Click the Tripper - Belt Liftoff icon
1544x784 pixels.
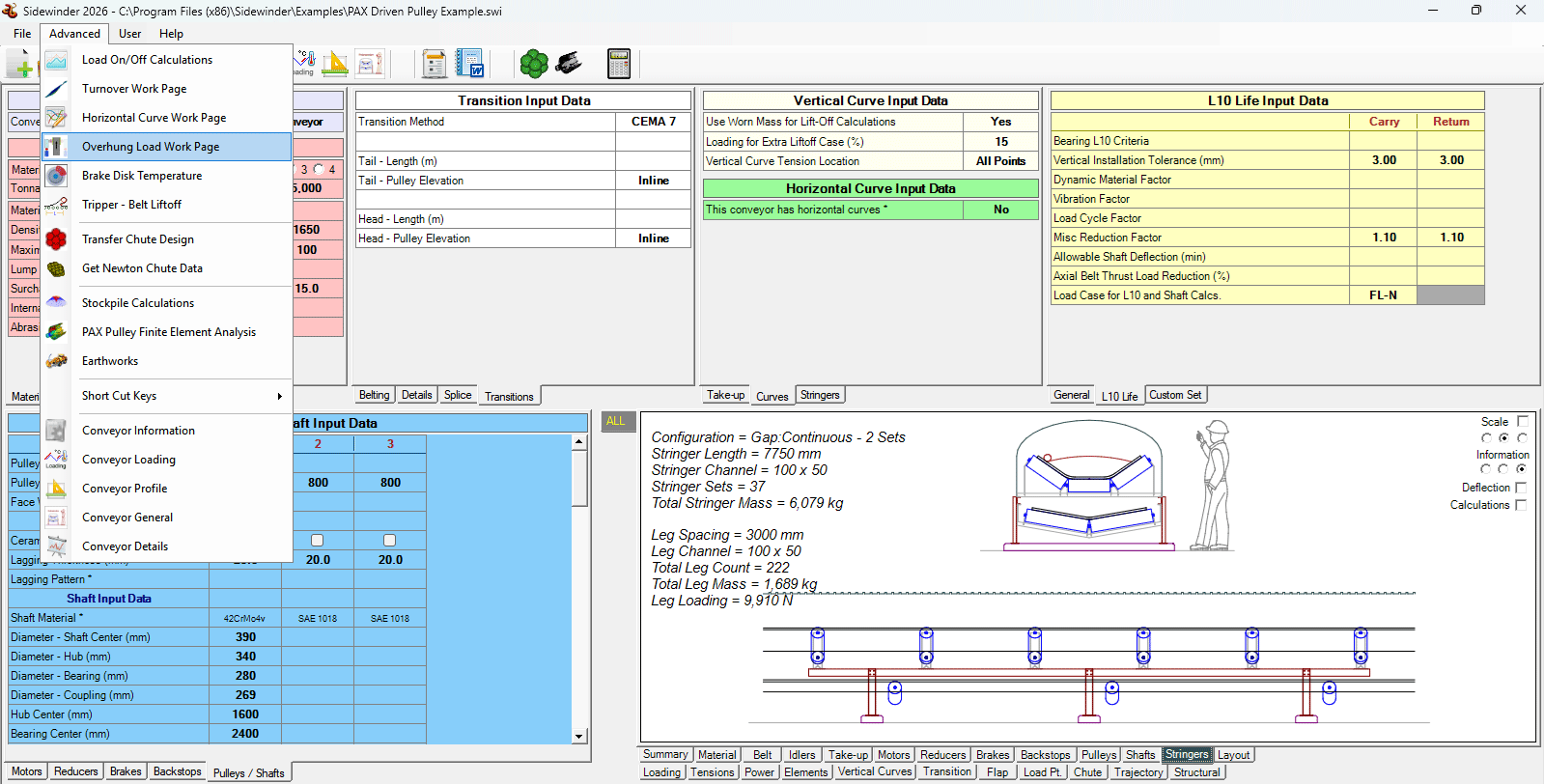click(x=56, y=205)
